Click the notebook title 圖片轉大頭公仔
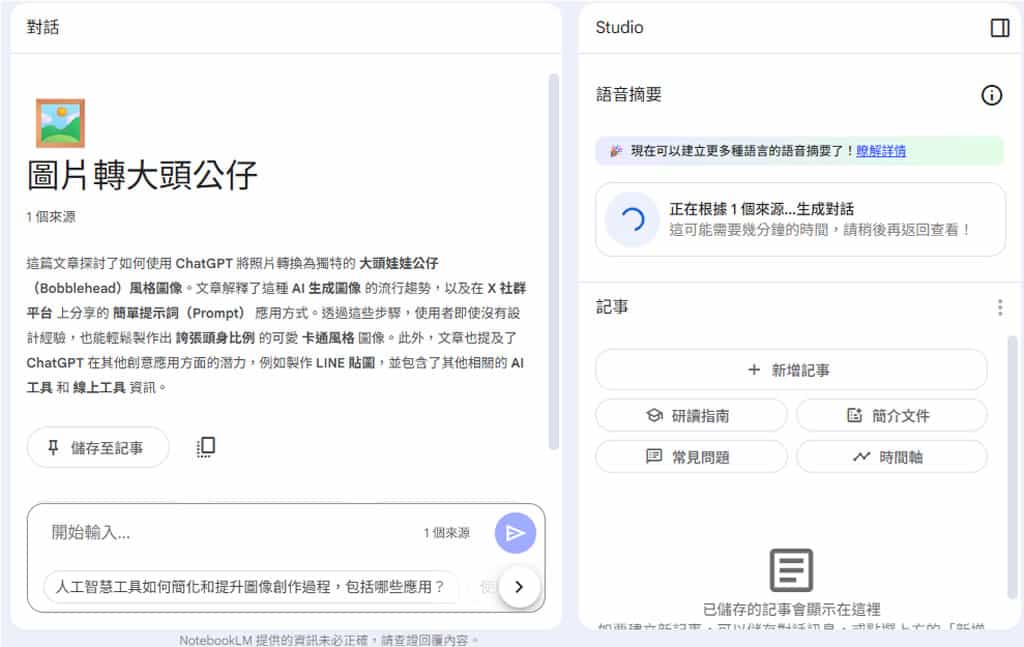The width and height of the screenshot is (1024, 647). click(x=142, y=176)
